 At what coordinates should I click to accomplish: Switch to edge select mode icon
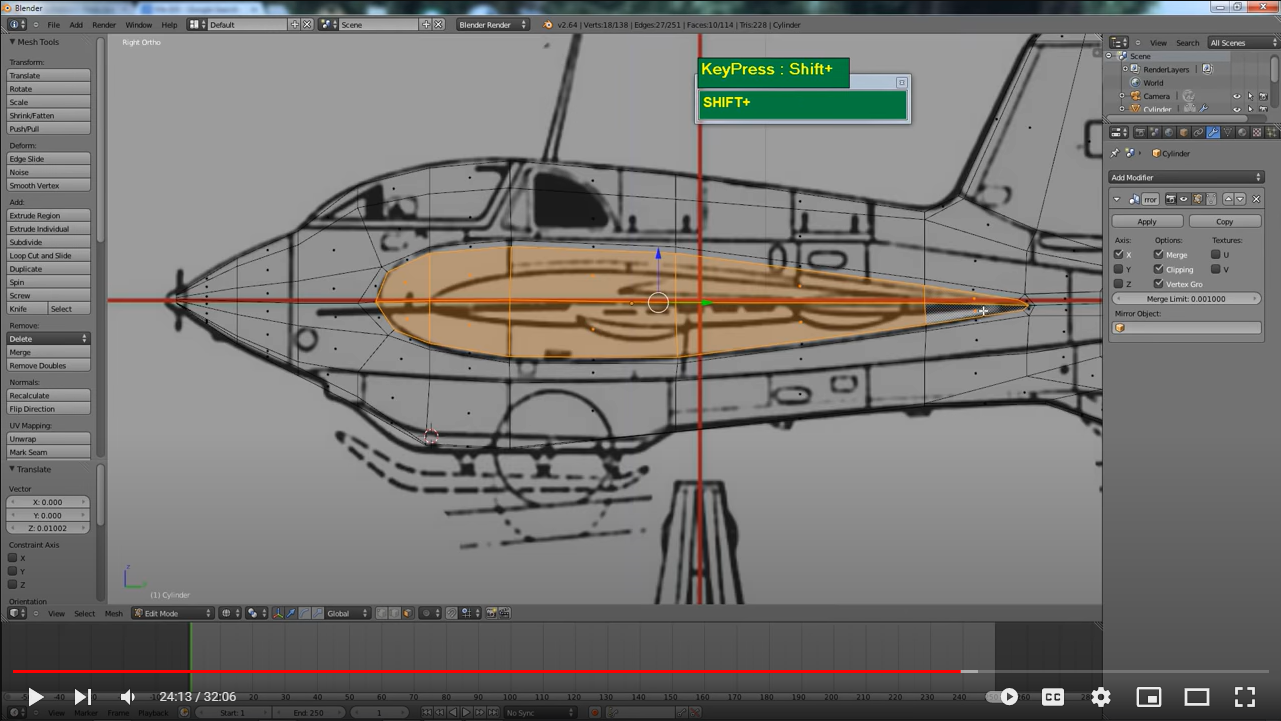point(394,613)
